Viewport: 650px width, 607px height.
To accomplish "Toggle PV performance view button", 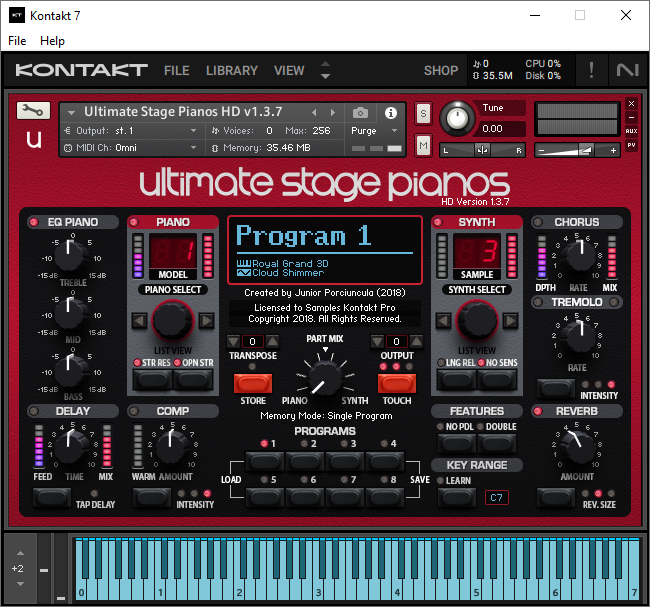I will [631, 145].
